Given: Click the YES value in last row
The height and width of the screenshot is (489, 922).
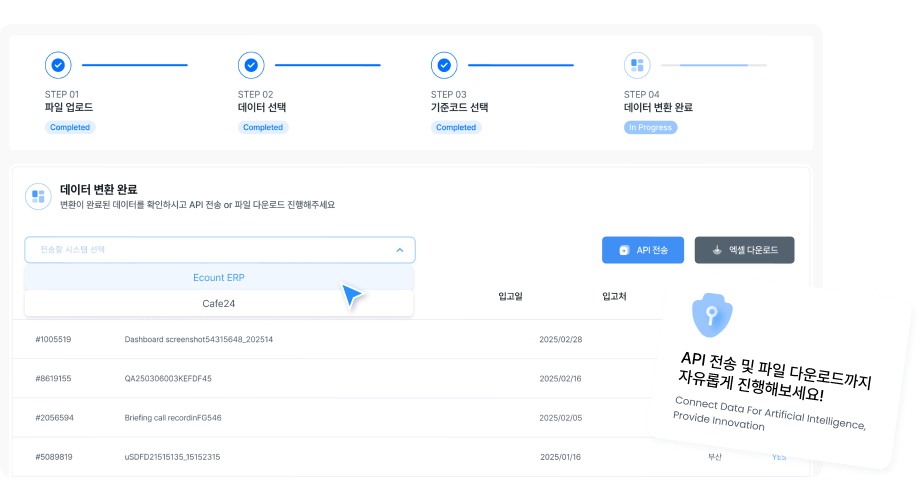Looking at the screenshot, I should pyautogui.click(x=779, y=457).
